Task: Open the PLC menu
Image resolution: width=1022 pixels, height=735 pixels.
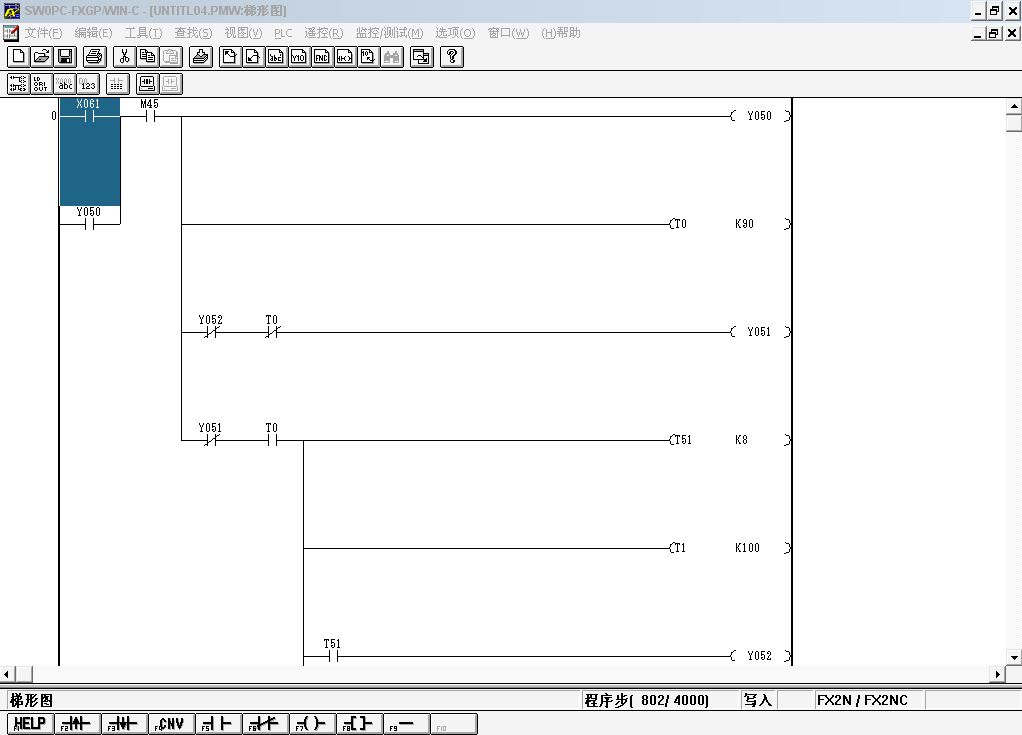Action: point(283,33)
